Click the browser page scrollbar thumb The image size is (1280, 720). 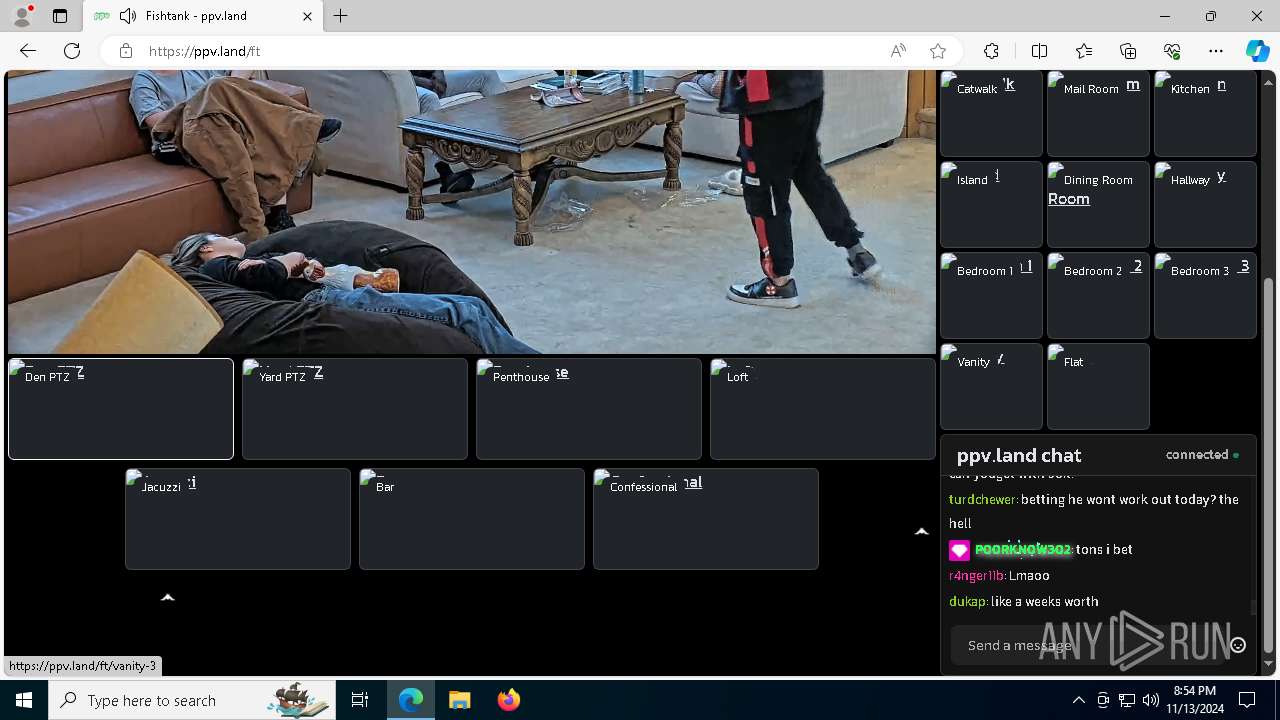point(1269,464)
